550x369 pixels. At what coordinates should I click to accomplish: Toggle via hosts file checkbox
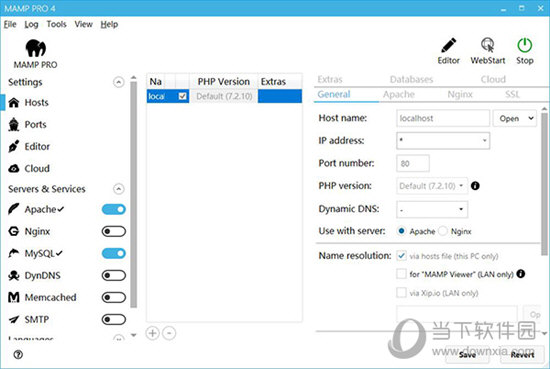[x=401, y=255]
